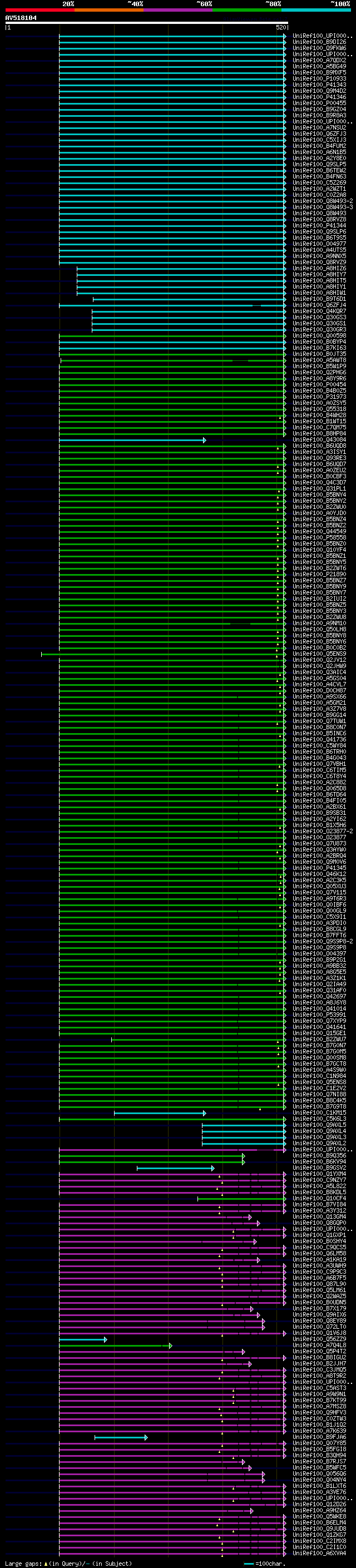The width and height of the screenshot is (356, 1568).
Task: Click the cyan alignment bar for UniRef100_A8HIZ6
Action: 181,269
